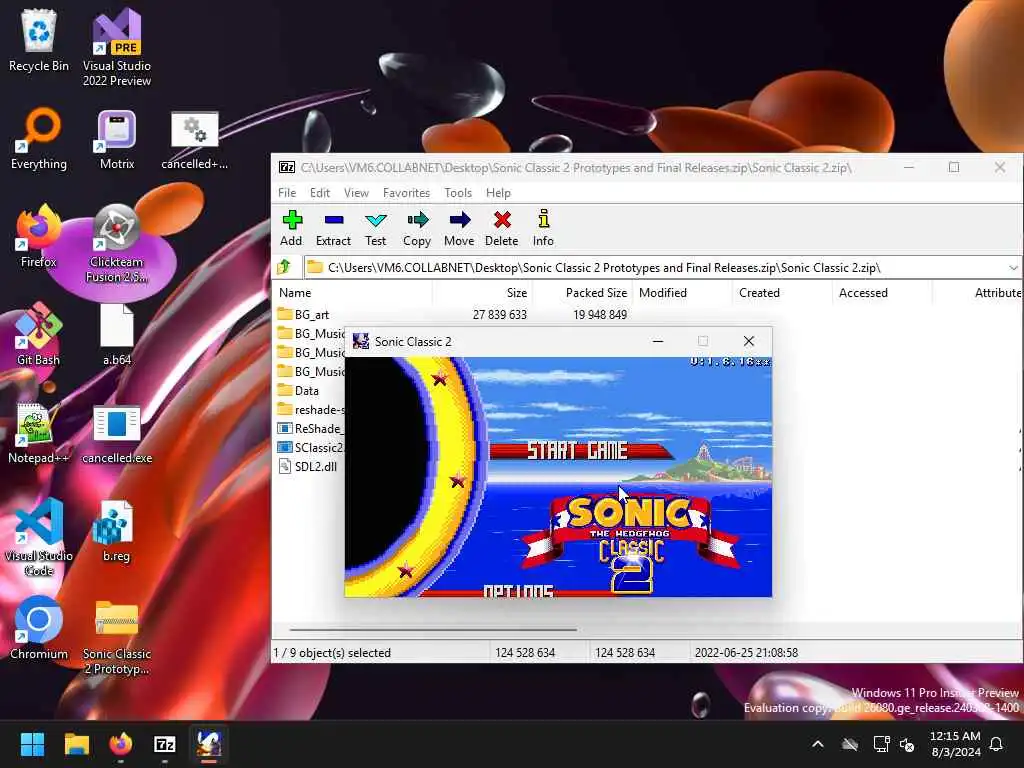Switch to Firefox on the taskbar

point(120,744)
